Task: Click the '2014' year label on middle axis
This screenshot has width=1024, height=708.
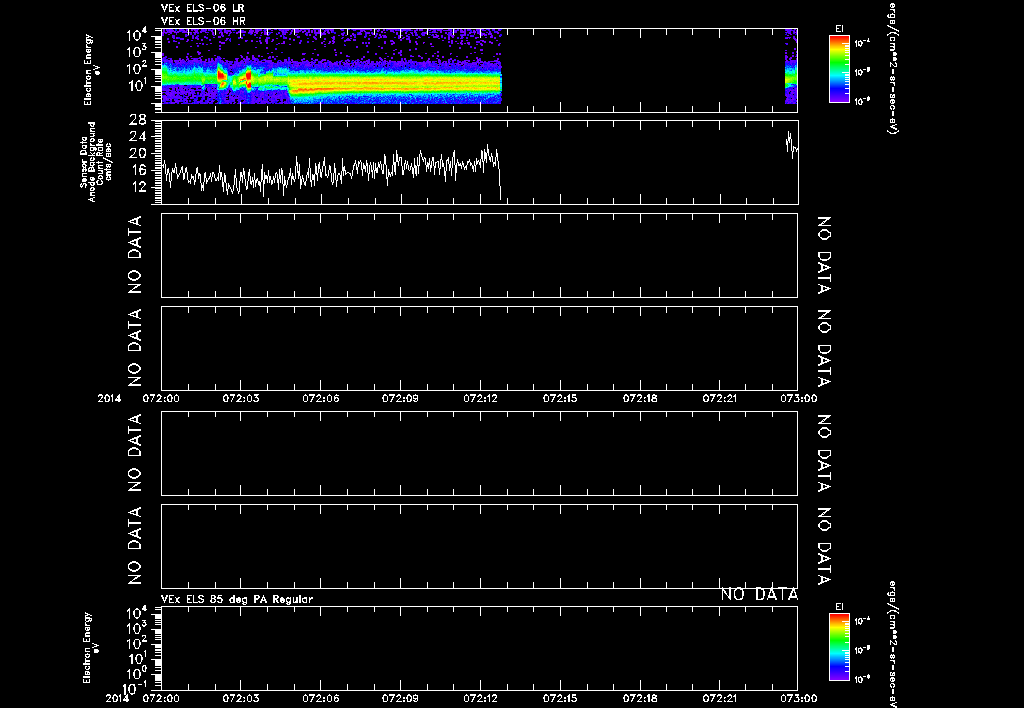Action: click(x=109, y=398)
